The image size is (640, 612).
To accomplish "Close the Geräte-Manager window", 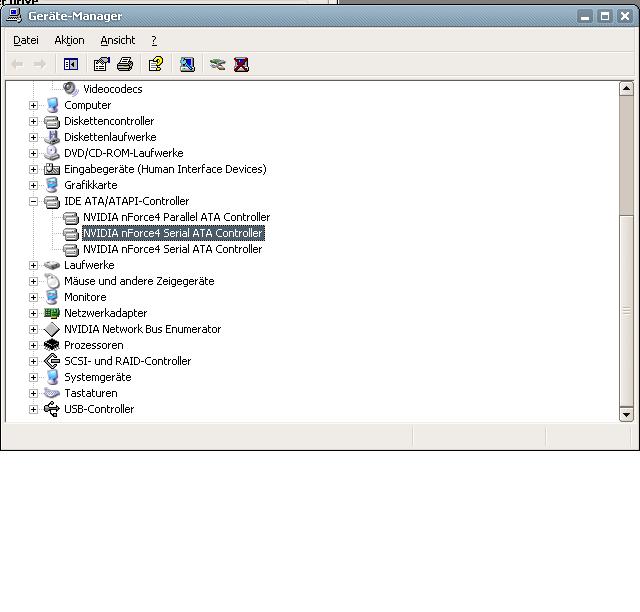I will coord(625,16).
